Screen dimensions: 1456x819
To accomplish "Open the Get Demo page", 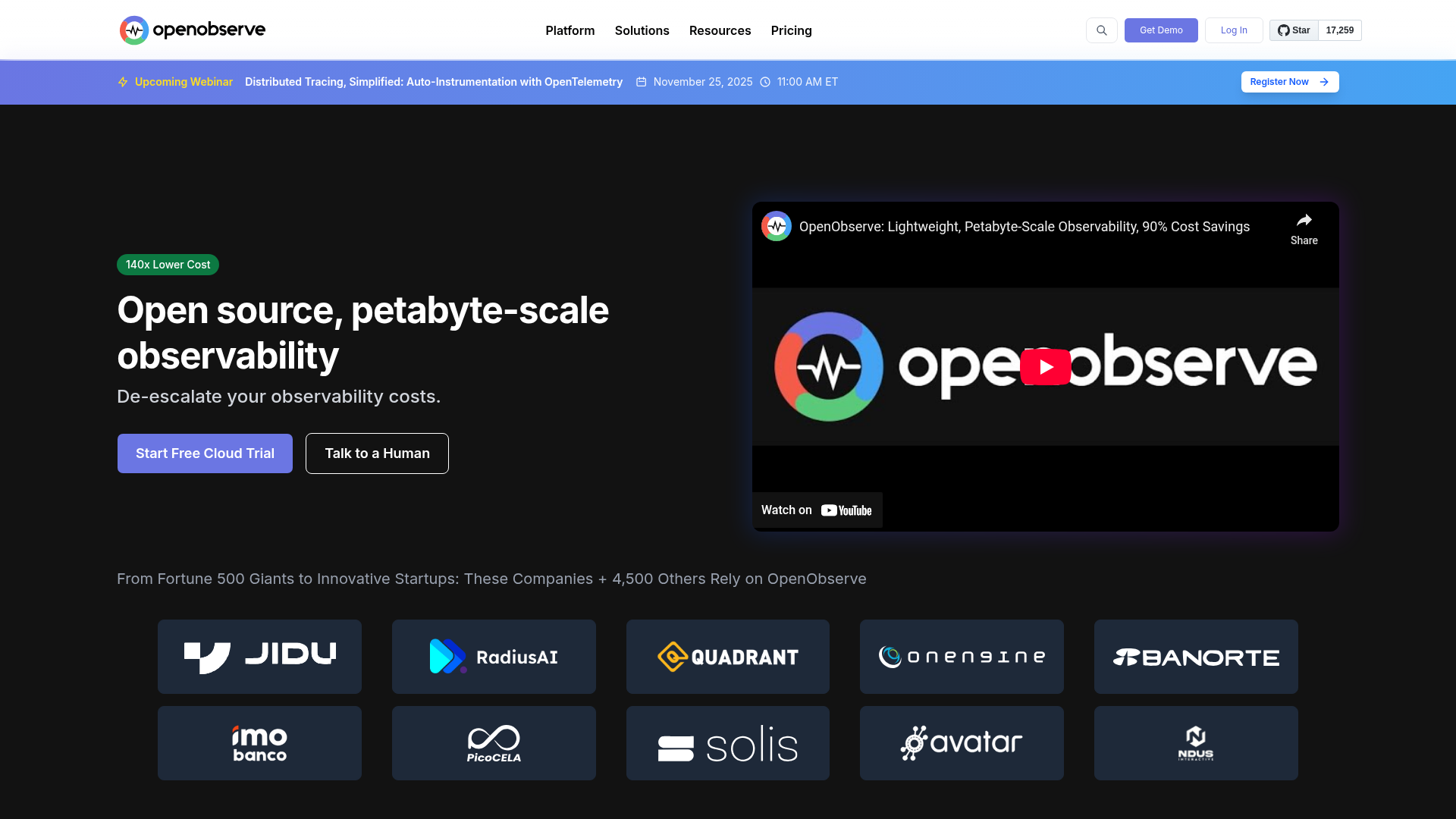I will click(x=1160, y=30).
